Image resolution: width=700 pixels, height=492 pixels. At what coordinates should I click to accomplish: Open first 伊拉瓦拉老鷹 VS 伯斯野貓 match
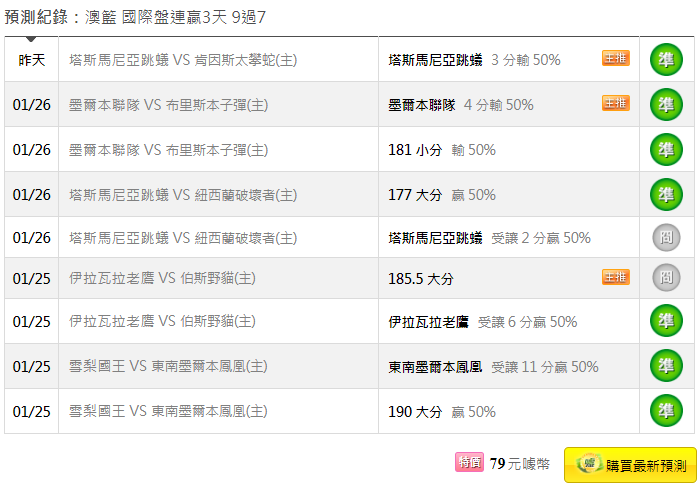(x=162, y=278)
